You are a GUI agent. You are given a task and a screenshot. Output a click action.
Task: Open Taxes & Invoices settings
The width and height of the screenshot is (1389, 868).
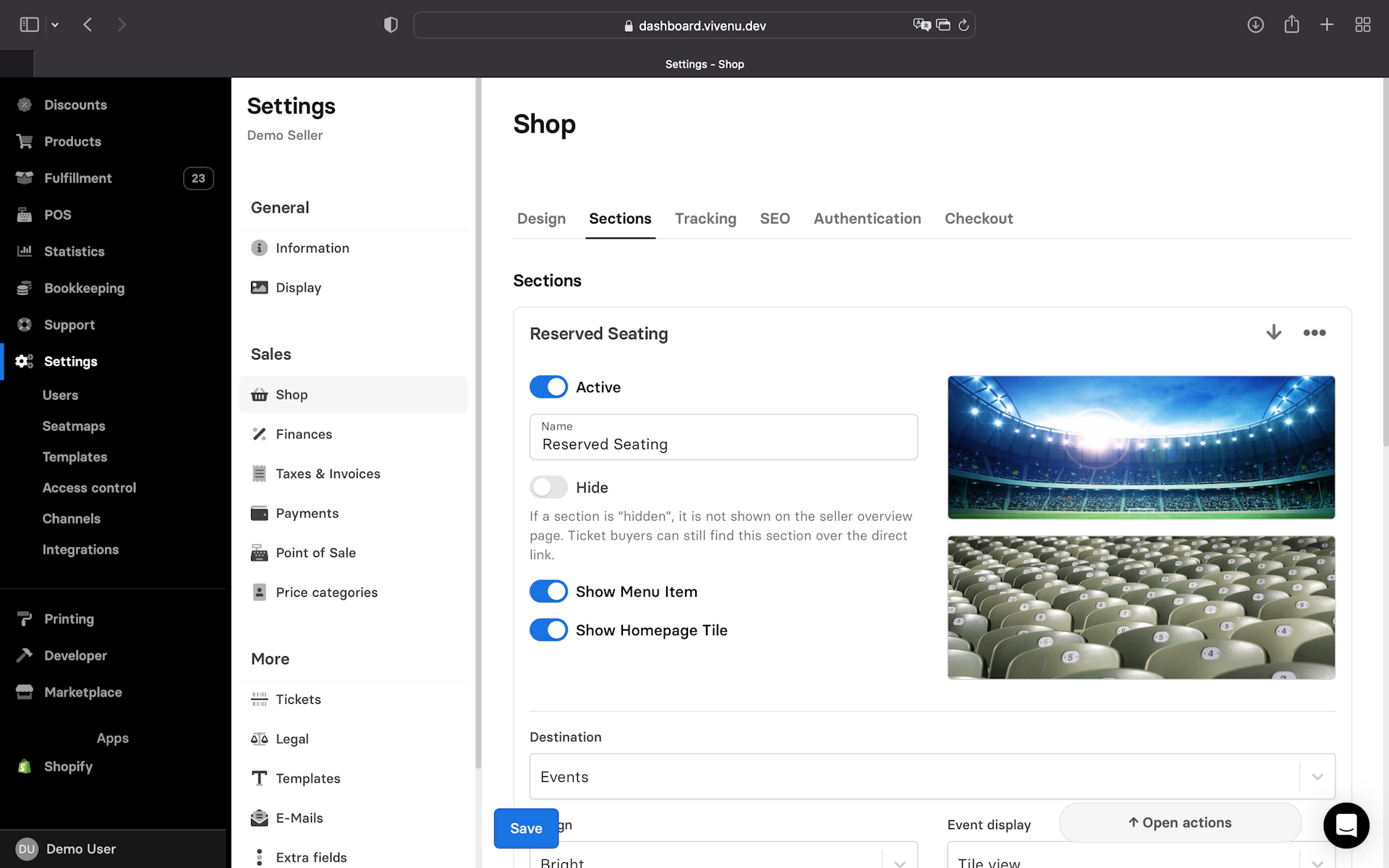click(328, 474)
